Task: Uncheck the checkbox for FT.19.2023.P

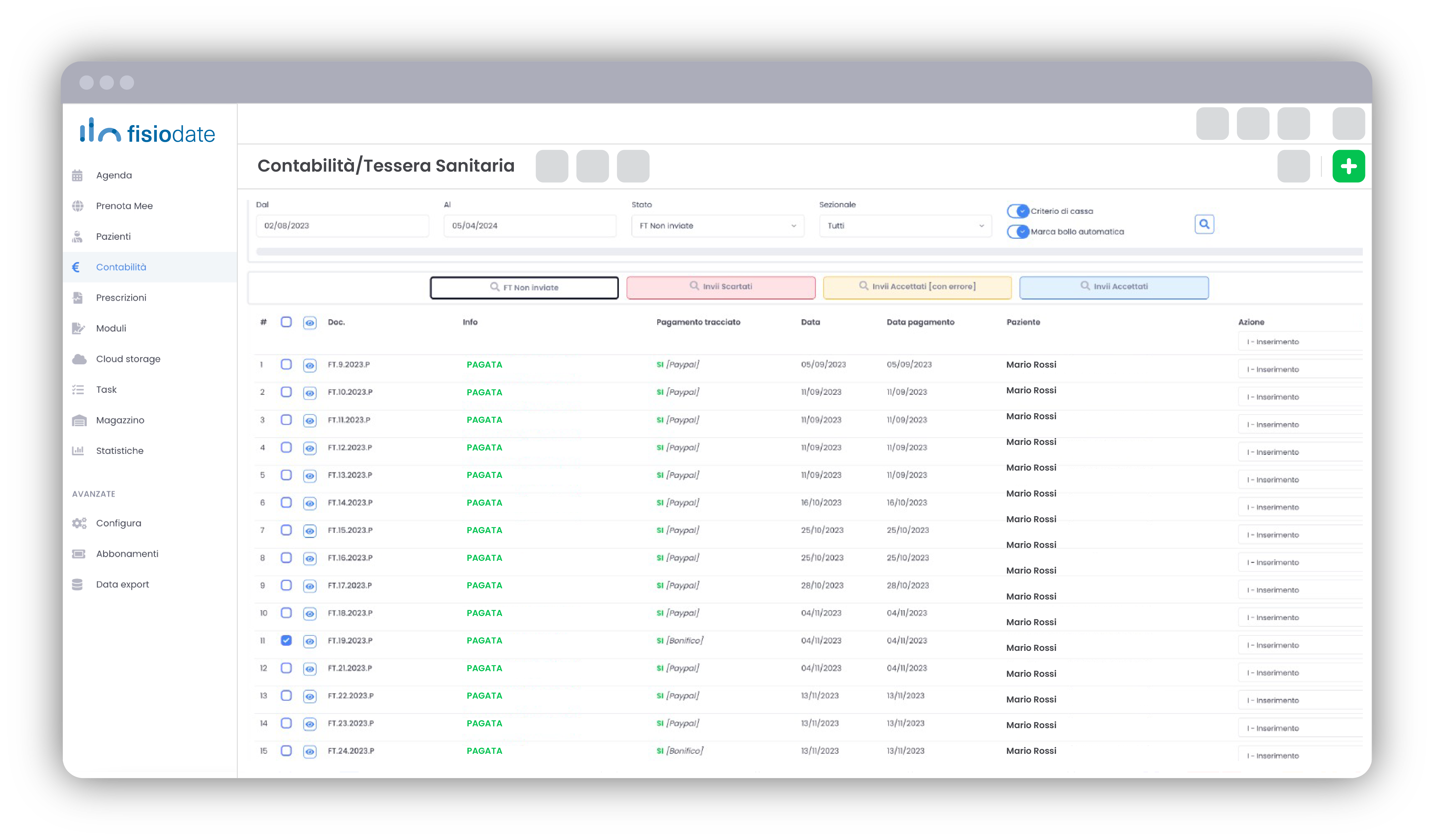Action: pos(286,640)
